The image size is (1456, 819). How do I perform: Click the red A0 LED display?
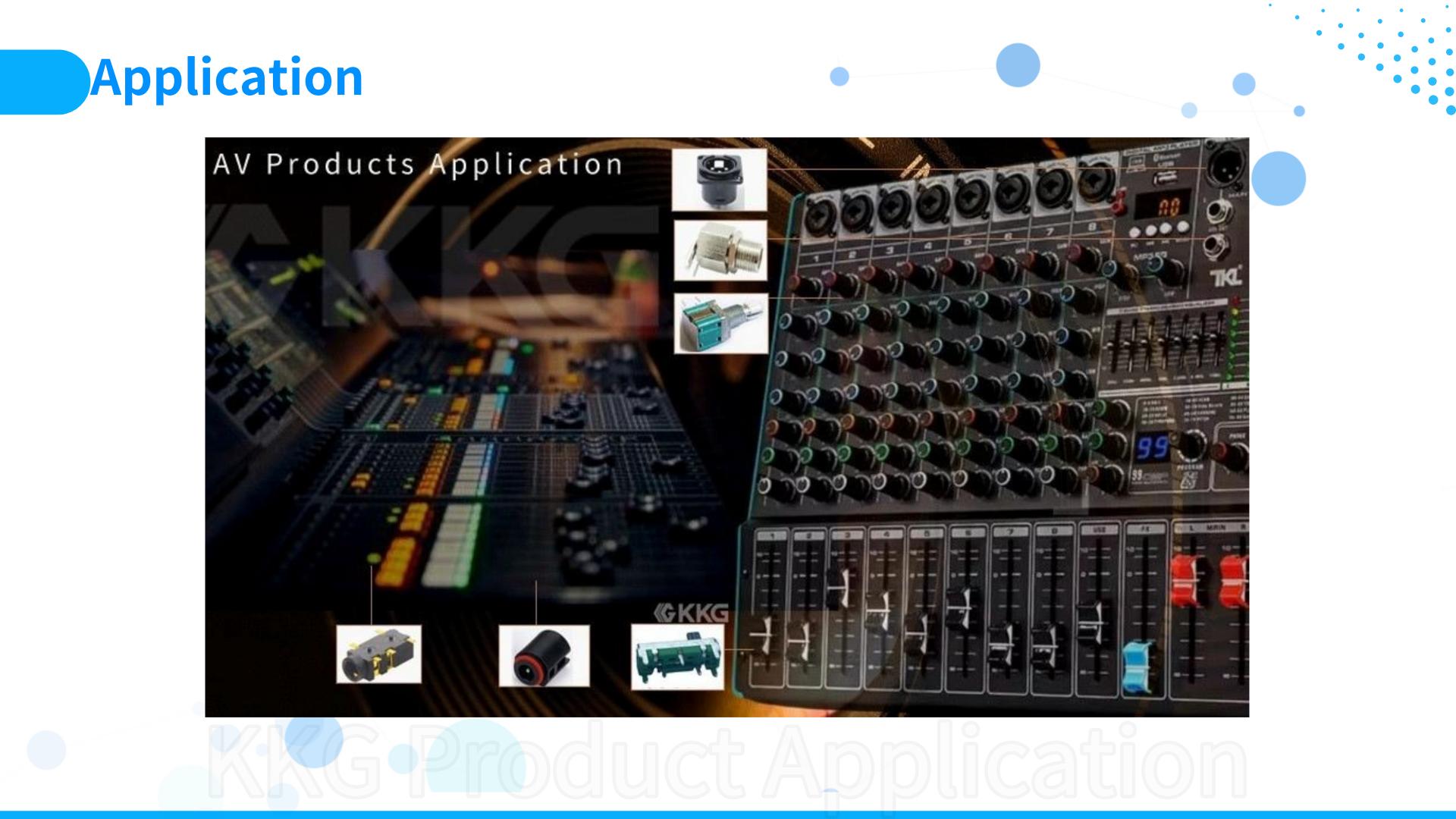tap(1169, 206)
